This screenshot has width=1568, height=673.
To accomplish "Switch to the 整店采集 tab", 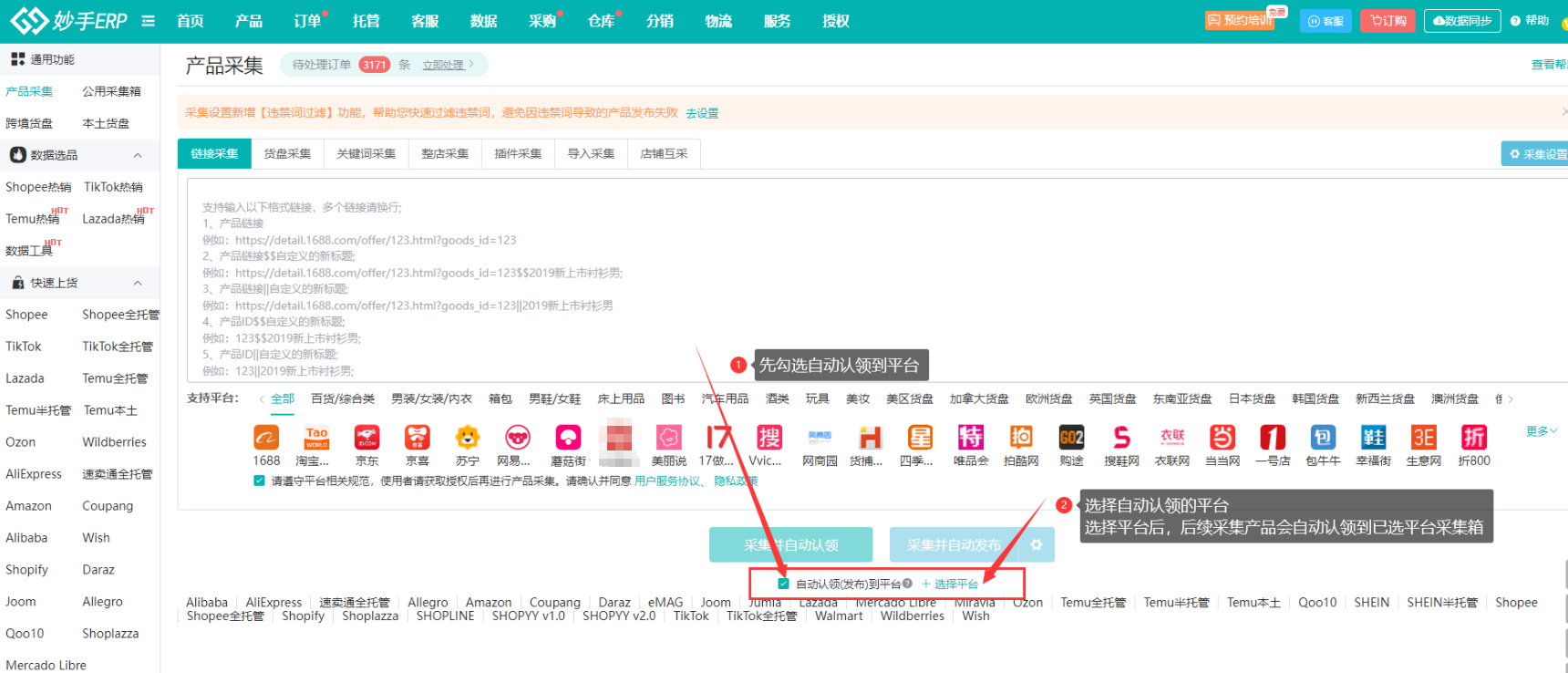I will pyautogui.click(x=445, y=153).
